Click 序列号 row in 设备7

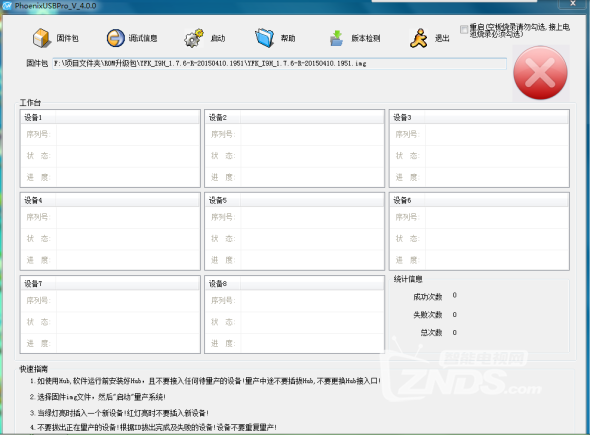[x=110, y=300]
